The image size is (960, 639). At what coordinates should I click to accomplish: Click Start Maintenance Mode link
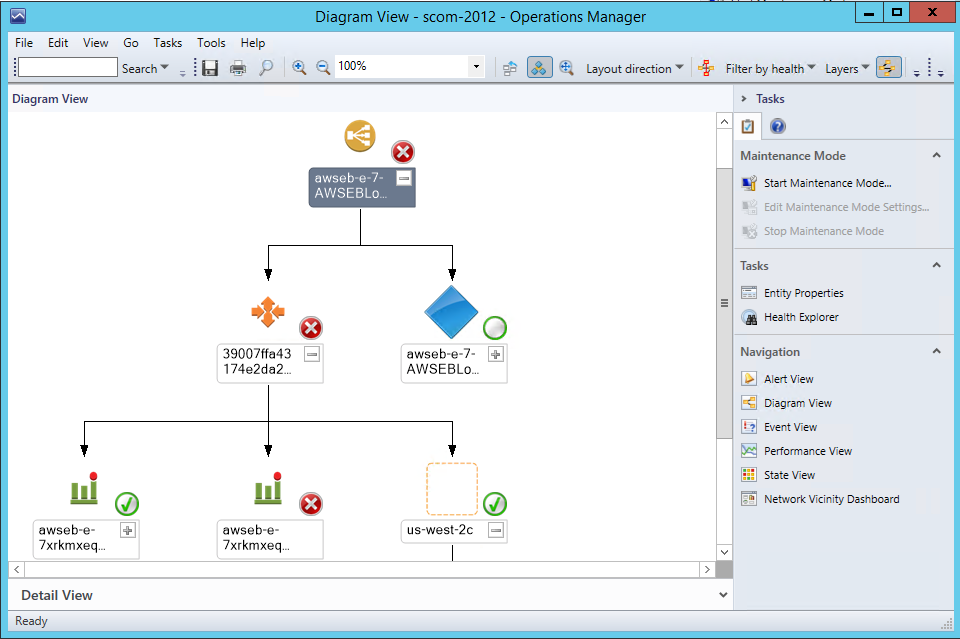point(827,183)
